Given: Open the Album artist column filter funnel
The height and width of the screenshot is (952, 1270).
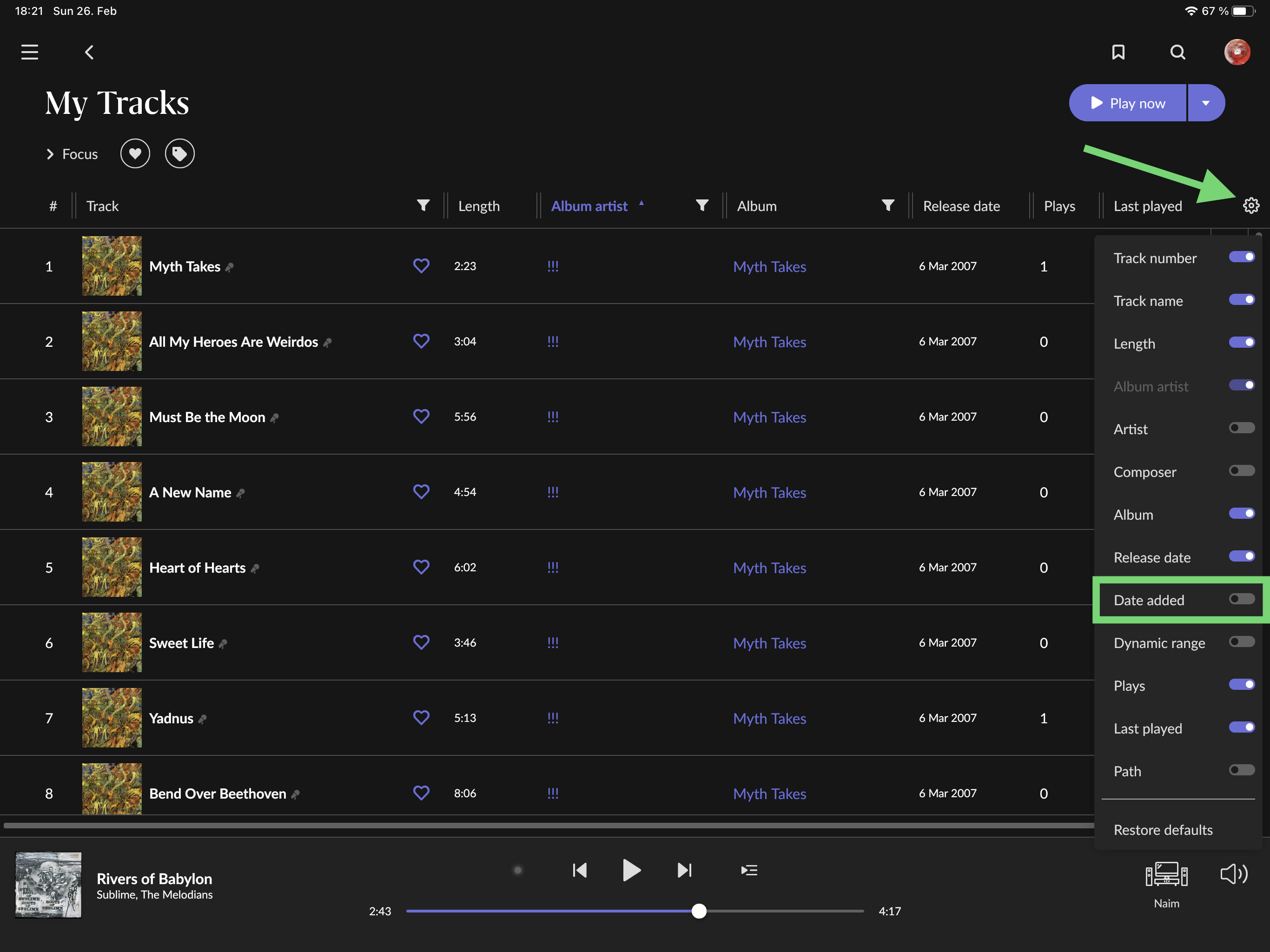Looking at the screenshot, I should tap(701, 205).
